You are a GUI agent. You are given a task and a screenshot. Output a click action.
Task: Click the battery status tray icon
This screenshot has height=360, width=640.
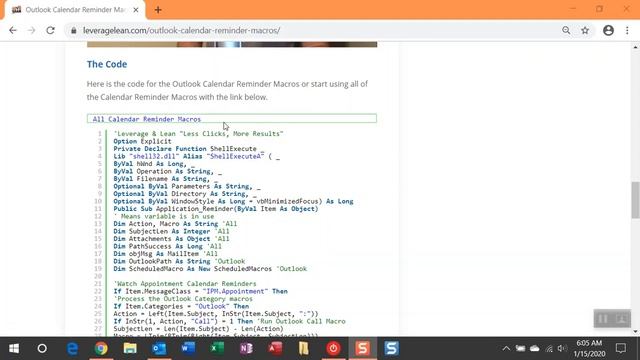pos(520,349)
